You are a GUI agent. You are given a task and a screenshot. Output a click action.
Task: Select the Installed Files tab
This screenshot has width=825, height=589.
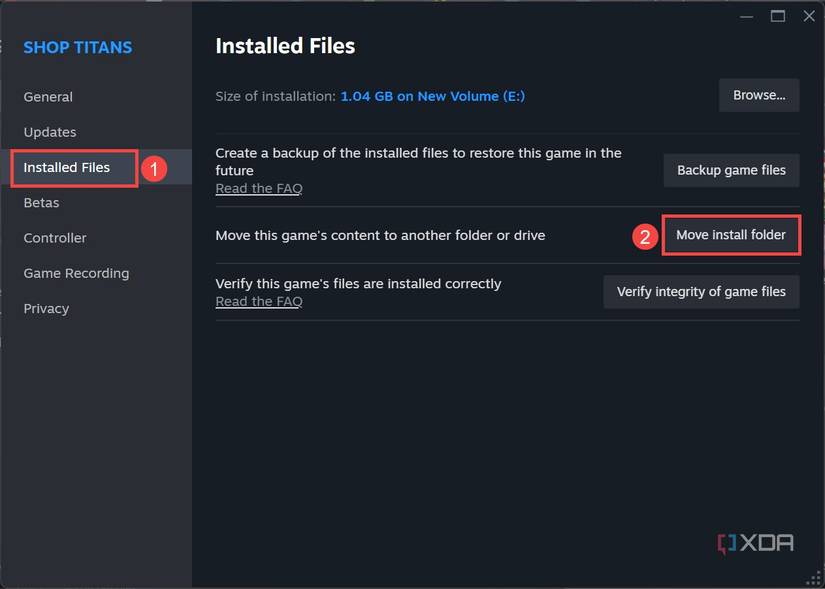(x=67, y=167)
